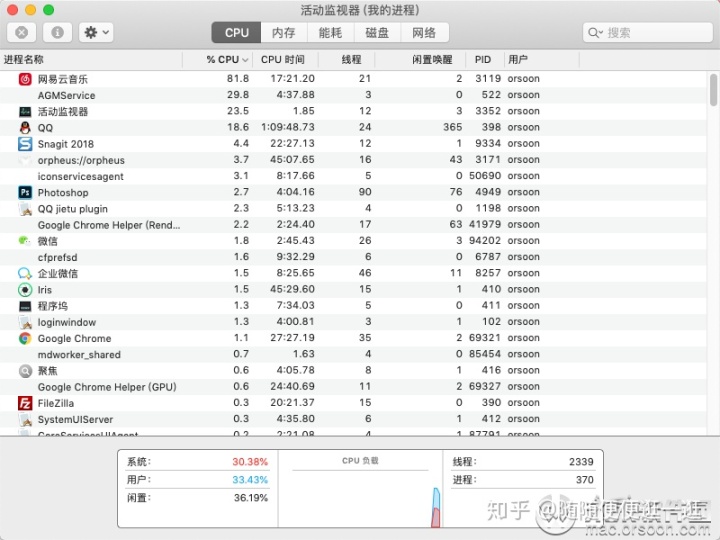Click the 程序坞 Dock icon
The width and height of the screenshot is (720, 540).
click(x=25, y=306)
